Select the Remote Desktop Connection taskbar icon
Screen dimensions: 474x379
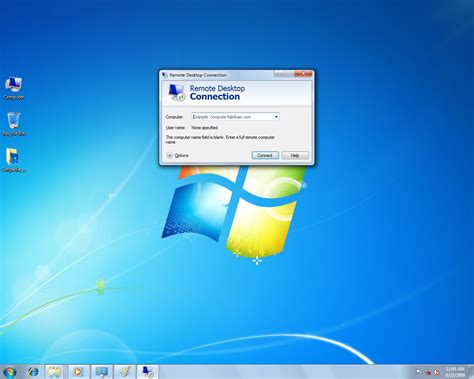point(148,372)
